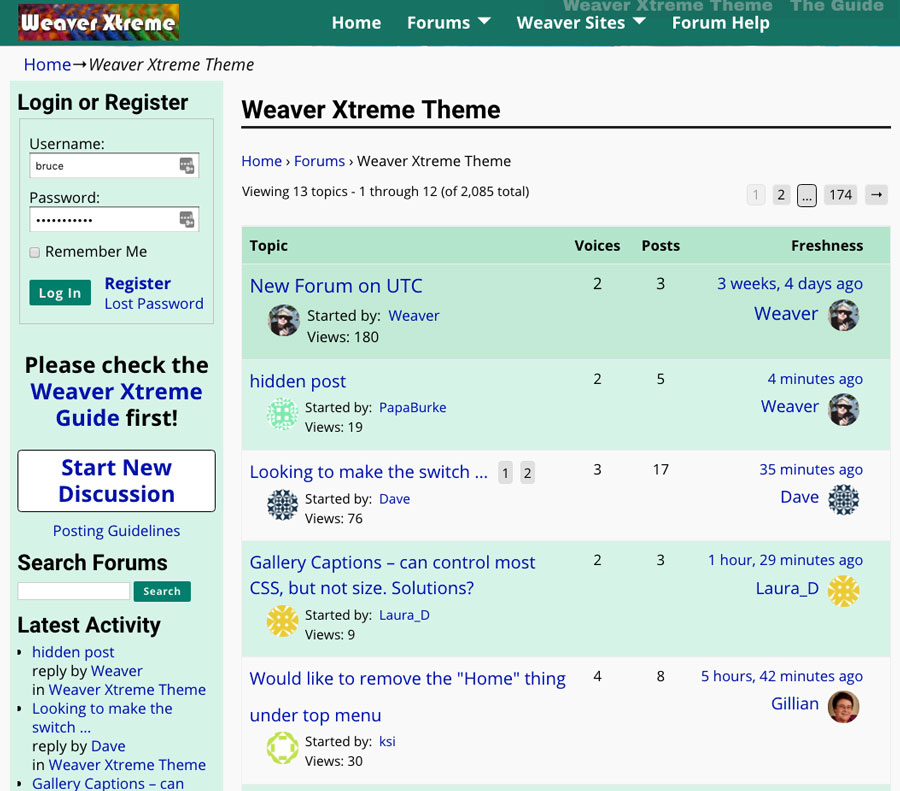
Task: Click Laura_D's avatar under the Gallery Captions topic
Action: point(282,621)
